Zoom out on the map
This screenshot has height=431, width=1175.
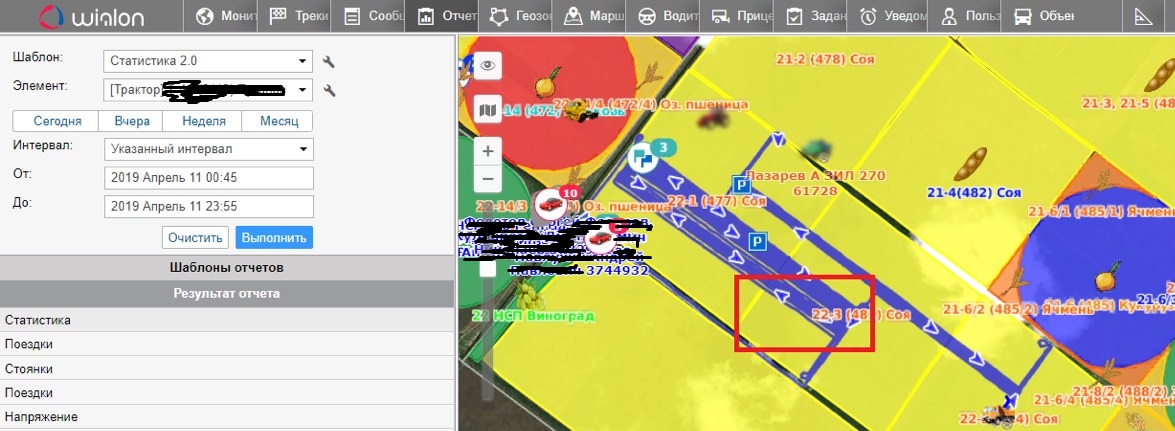487,179
